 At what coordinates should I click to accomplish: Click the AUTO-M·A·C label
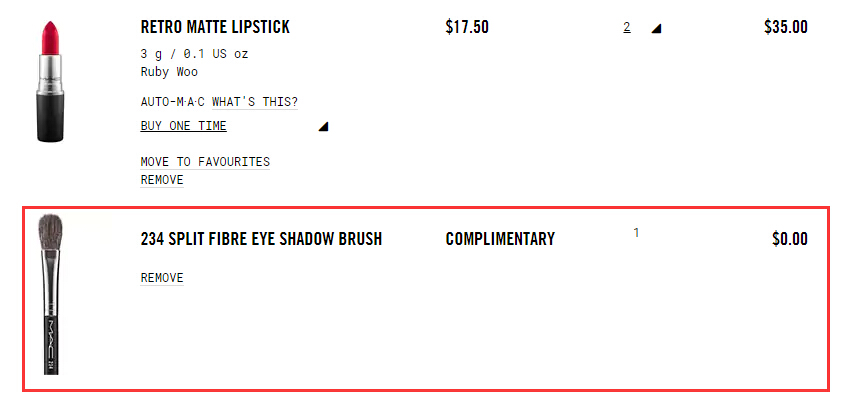(x=172, y=102)
